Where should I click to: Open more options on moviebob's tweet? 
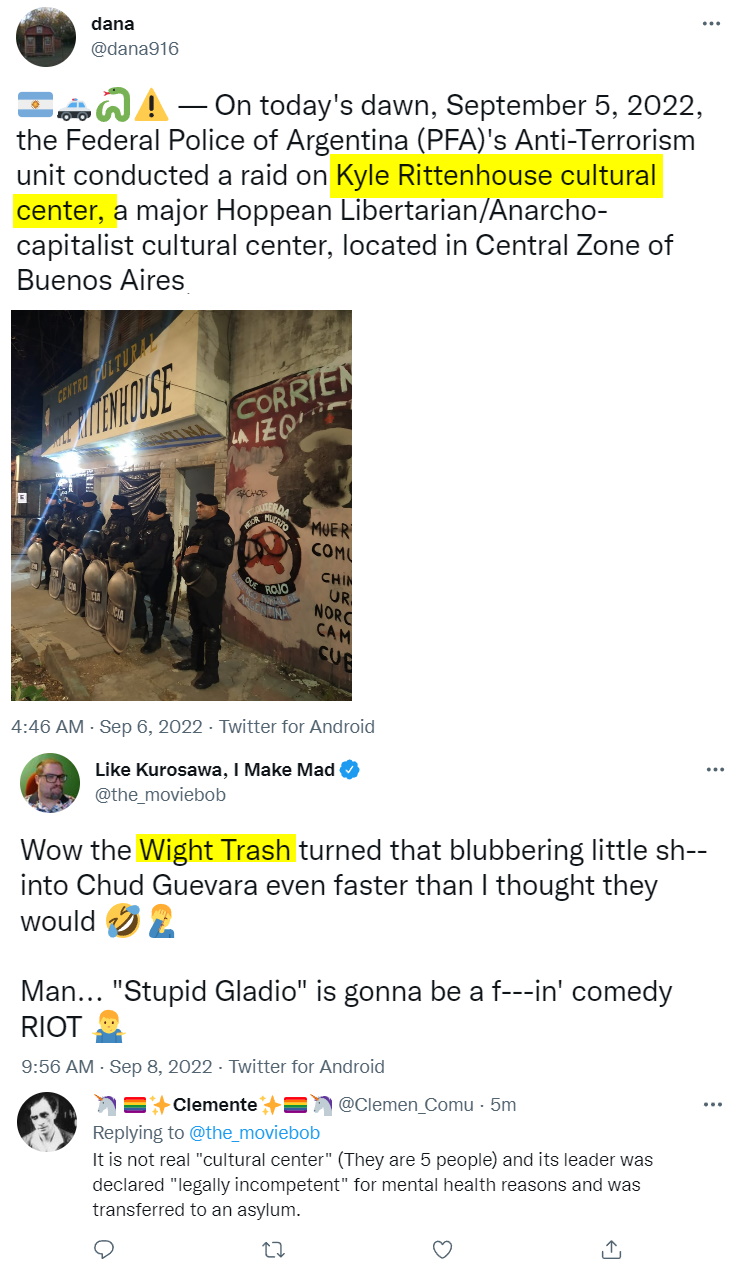coord(715,770)
